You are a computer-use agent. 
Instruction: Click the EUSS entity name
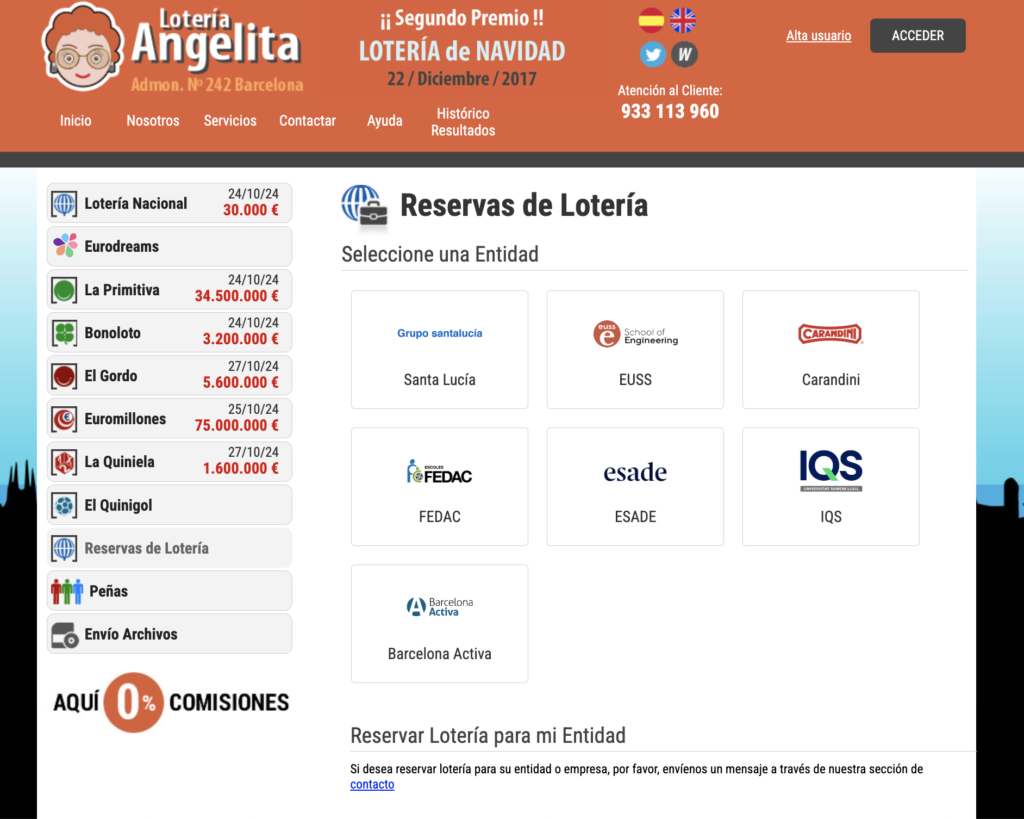(635, 380)
